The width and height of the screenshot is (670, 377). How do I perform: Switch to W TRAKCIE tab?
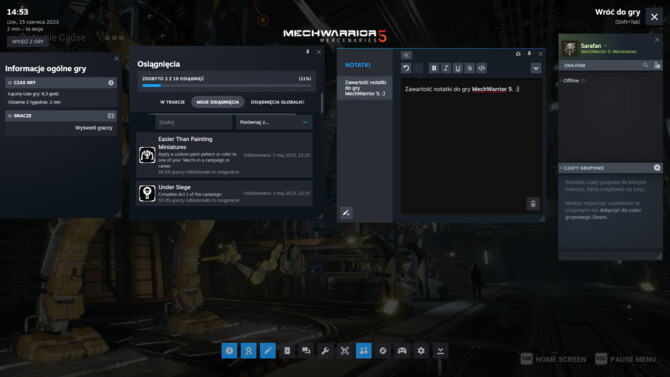tap(172, 102)
